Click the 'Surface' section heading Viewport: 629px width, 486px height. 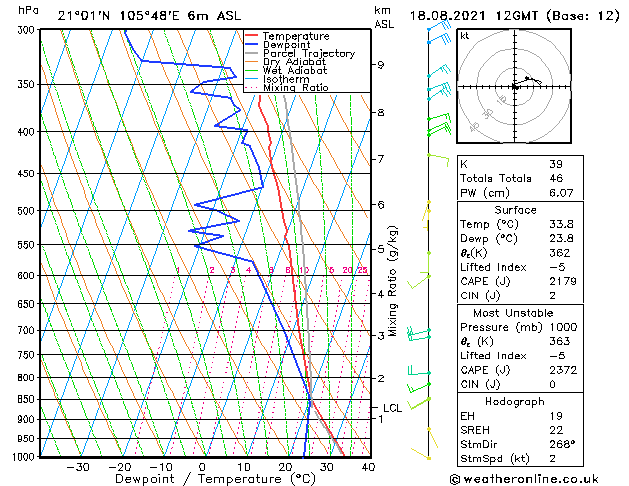point(515,210)
